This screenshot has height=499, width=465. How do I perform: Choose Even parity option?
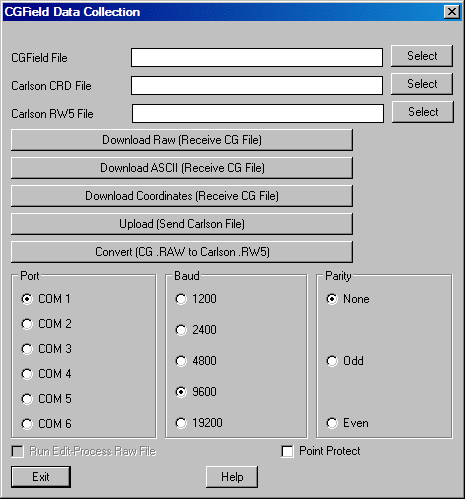click(332, 423)
